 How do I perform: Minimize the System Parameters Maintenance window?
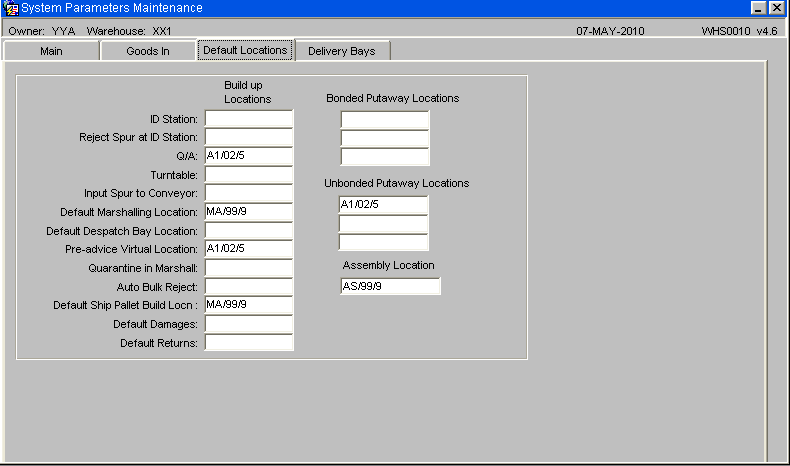pyautogui.click(x=758, y=8)
